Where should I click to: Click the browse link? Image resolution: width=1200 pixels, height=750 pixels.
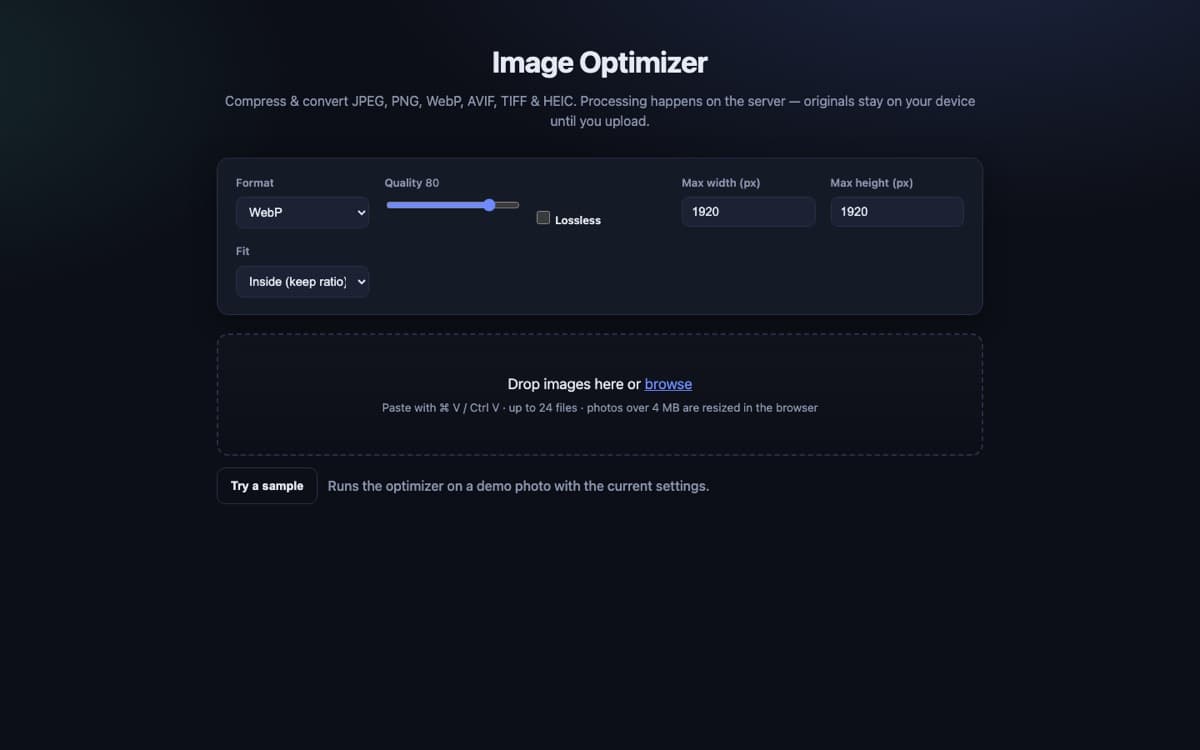click(x=668, y=384)
